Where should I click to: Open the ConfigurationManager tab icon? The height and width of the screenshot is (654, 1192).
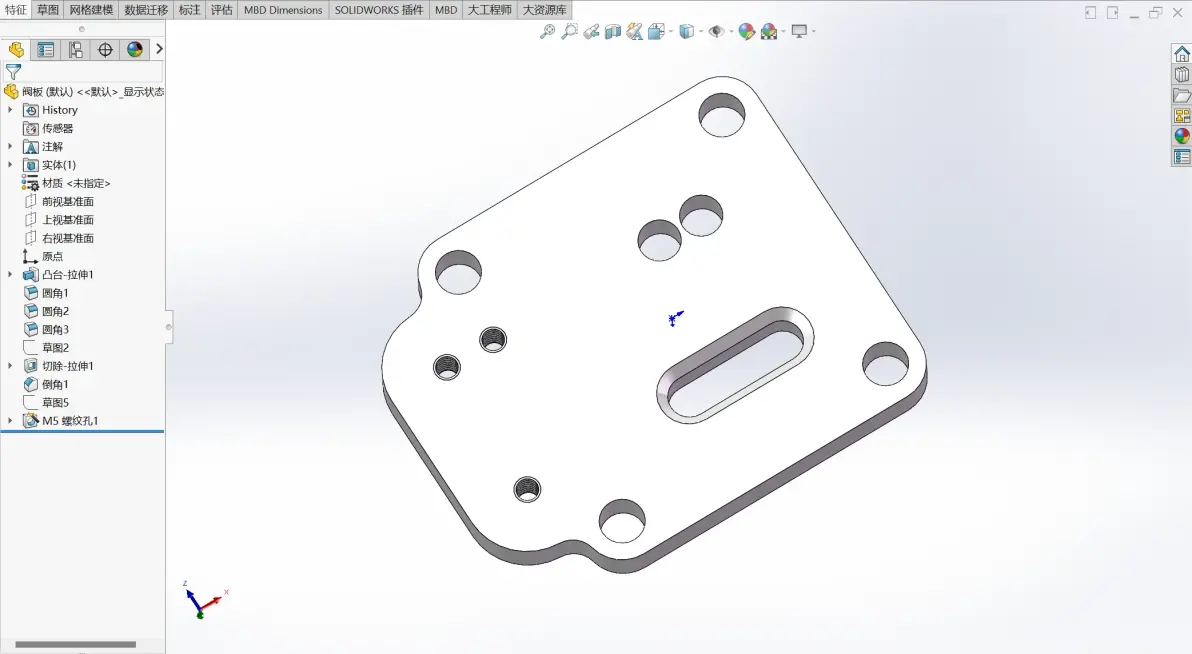[x=75, y=50]
